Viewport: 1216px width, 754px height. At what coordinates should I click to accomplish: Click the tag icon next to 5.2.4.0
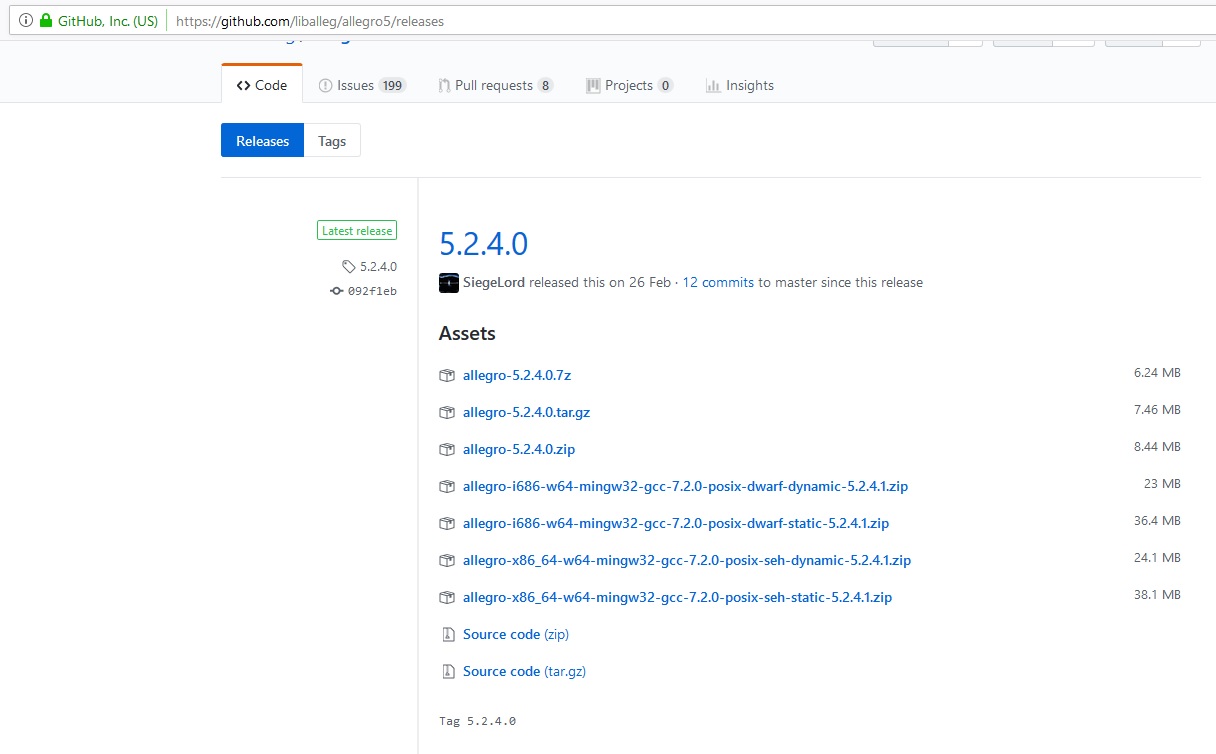tap(348, 267)
